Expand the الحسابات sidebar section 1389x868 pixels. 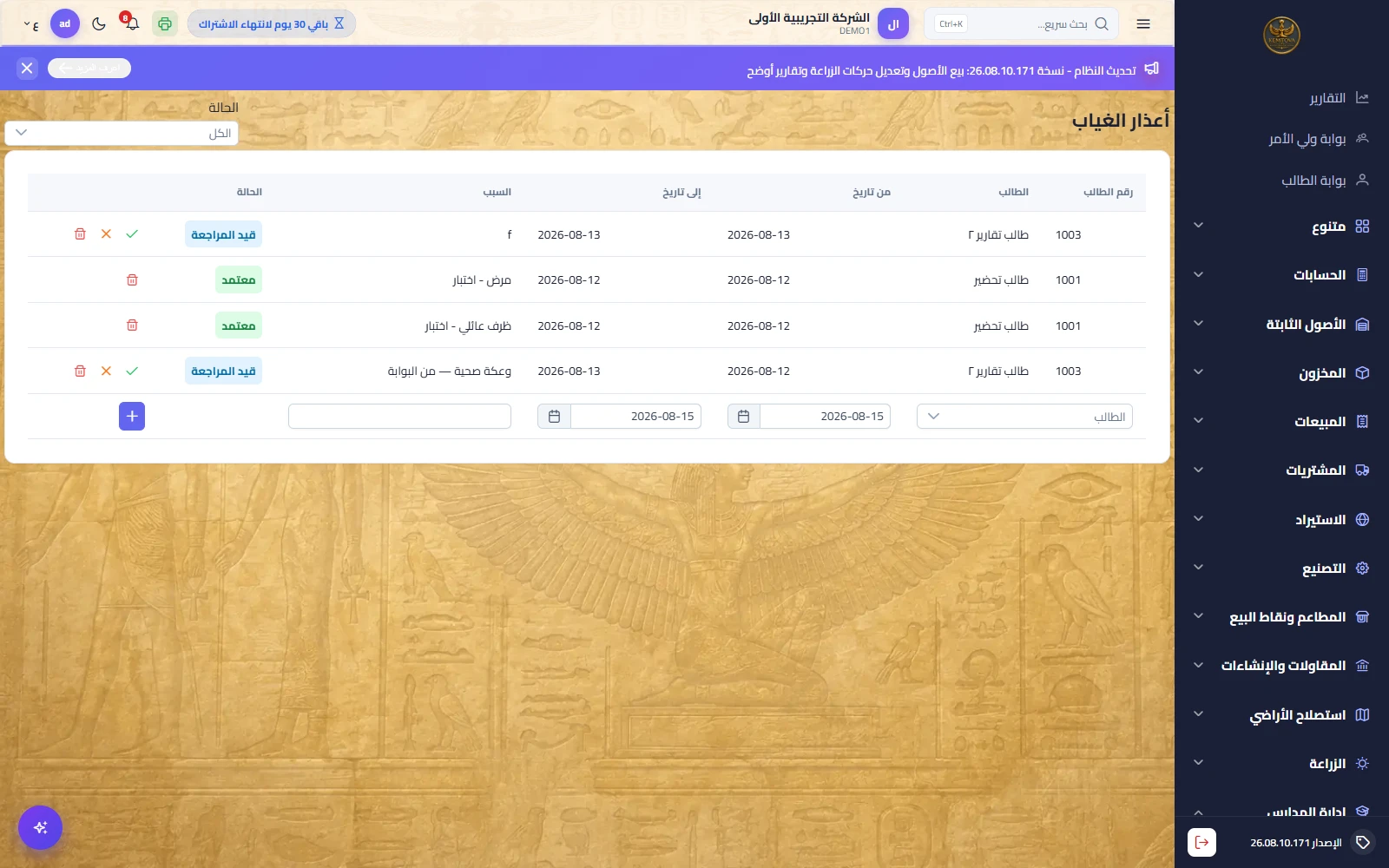point(1281,275)
